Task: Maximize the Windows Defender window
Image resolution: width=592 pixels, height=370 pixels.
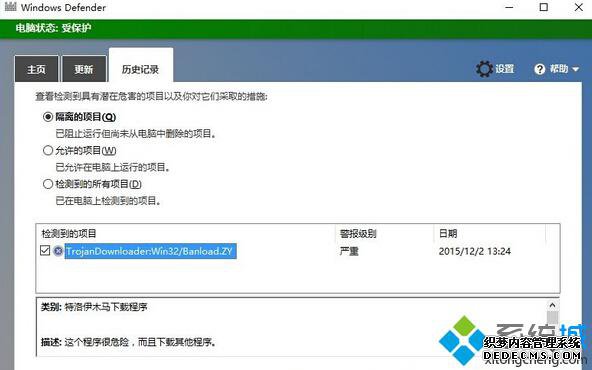Action: click(x=544, y=7)
